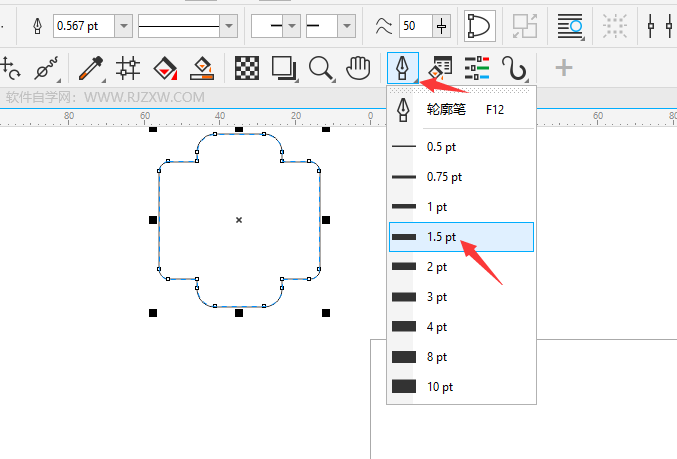Choose 轮廓笔 F12 from the flyout
The height and width of the screenshot is (459, 677).
[x=461, y=110]
